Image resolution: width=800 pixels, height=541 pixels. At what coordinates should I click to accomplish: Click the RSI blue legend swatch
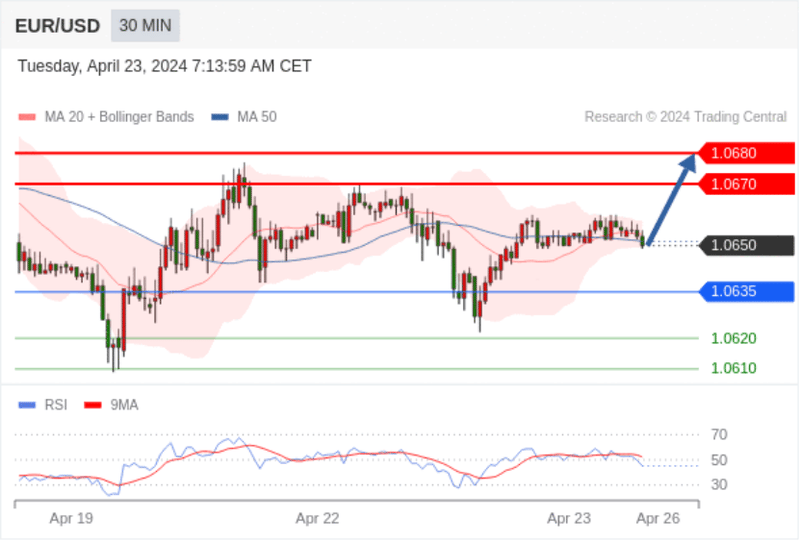tap(27, 405)
